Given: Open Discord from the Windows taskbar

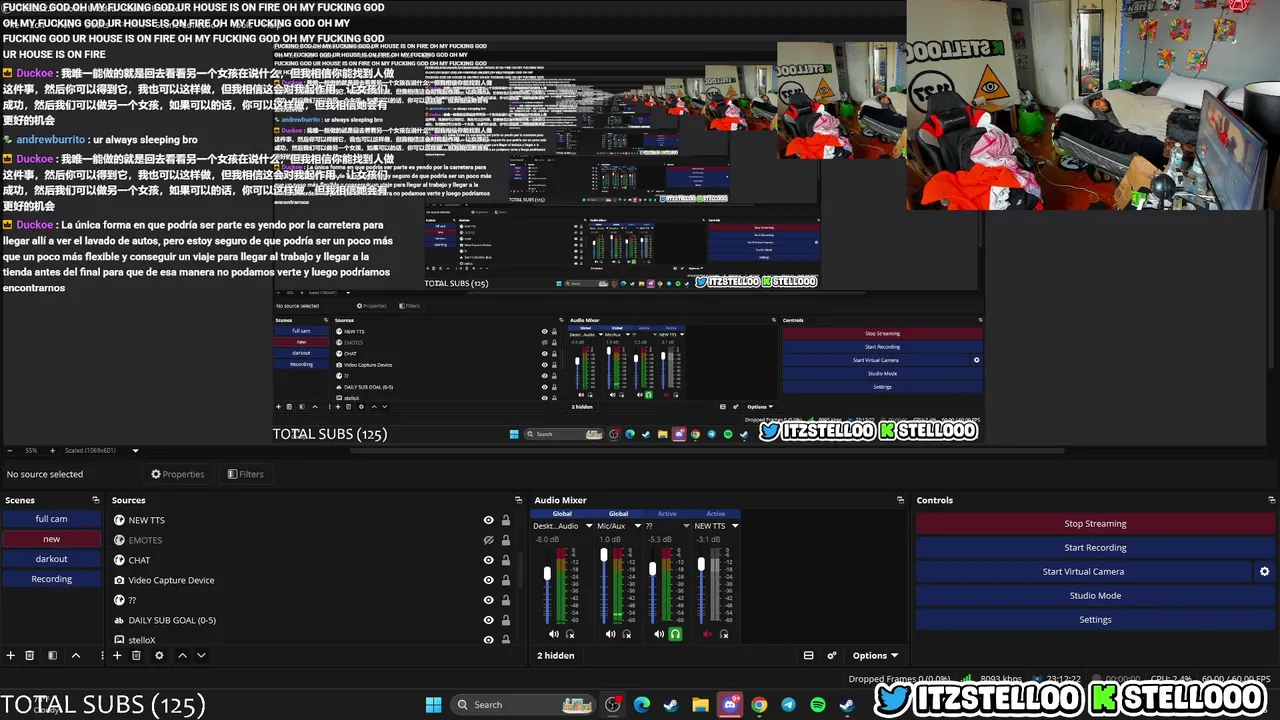Looking at the screenshot, I should tap(730, 705).
